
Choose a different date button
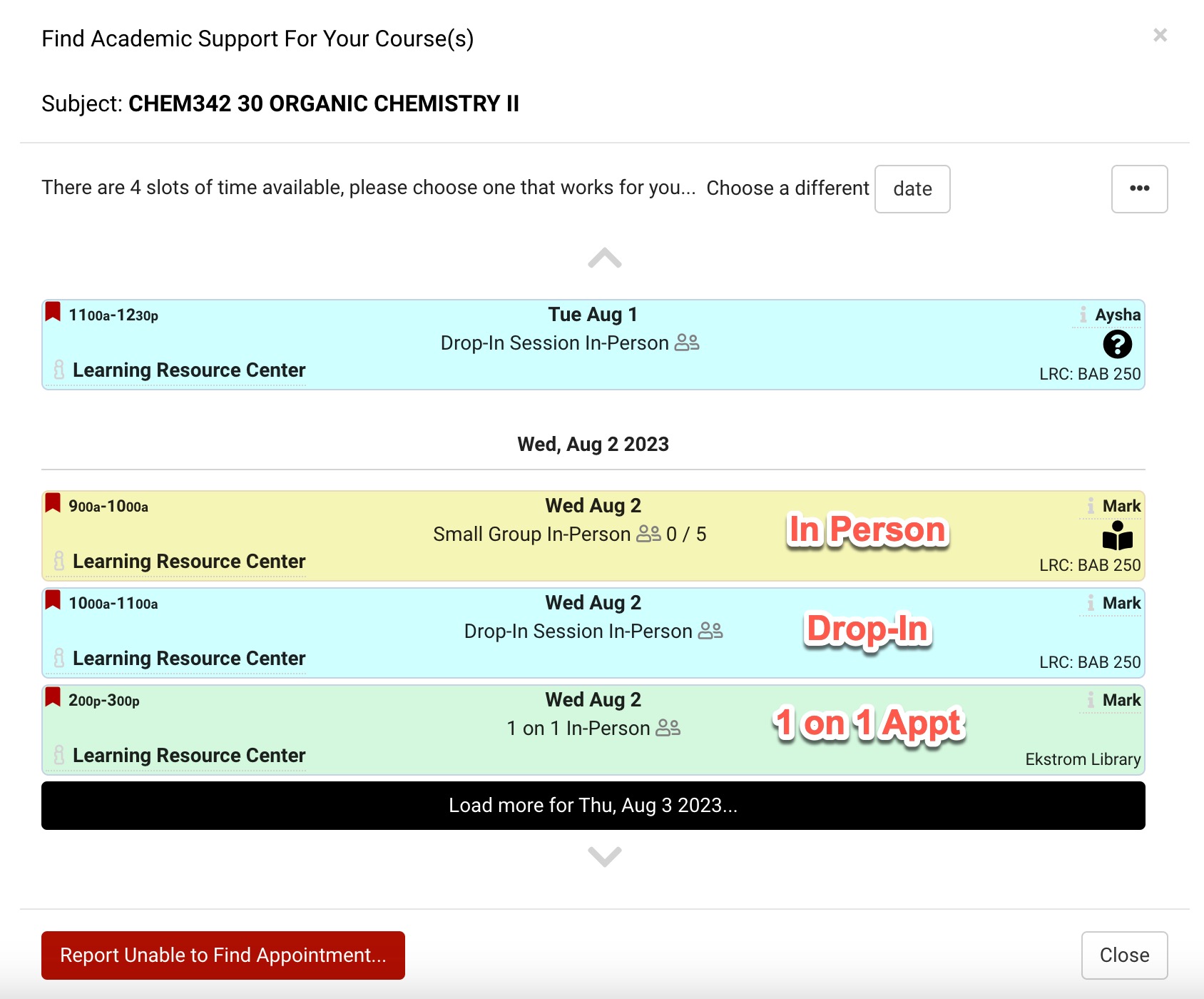[912, 189]
